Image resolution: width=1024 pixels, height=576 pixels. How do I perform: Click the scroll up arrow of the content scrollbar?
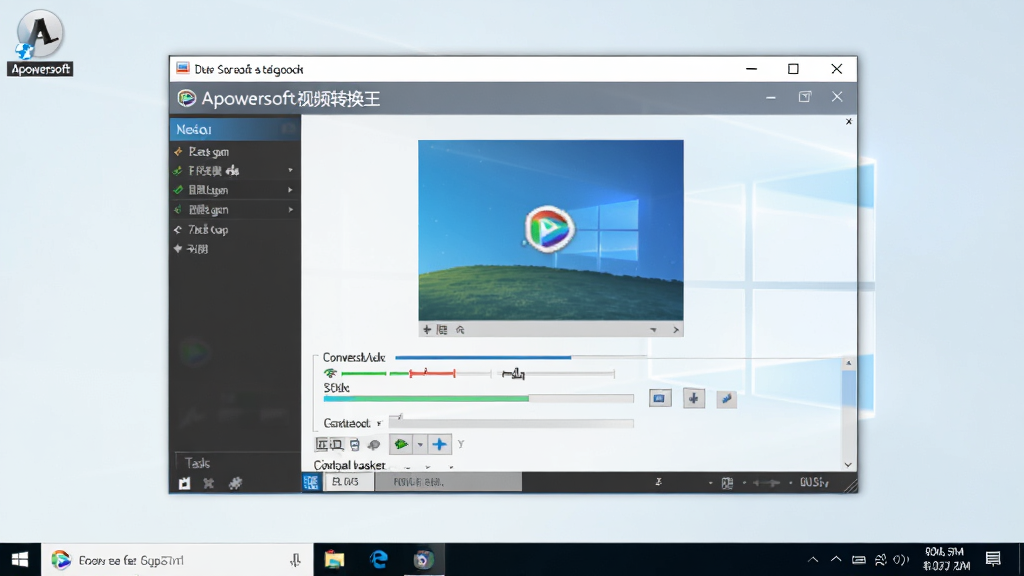[848, 363]
